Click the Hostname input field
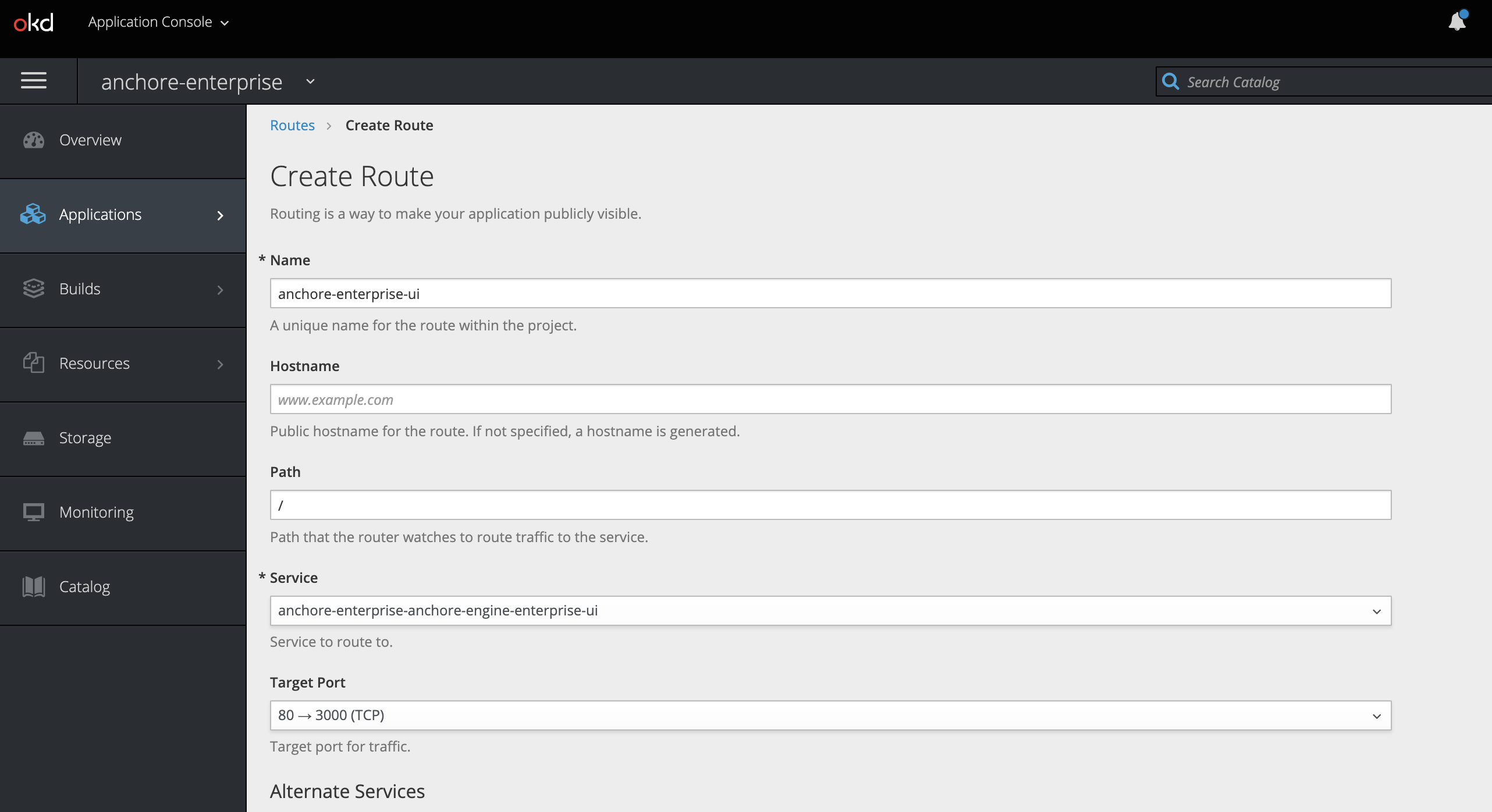Viewport: 1492px width, 812px height. (x=831, y=399)
